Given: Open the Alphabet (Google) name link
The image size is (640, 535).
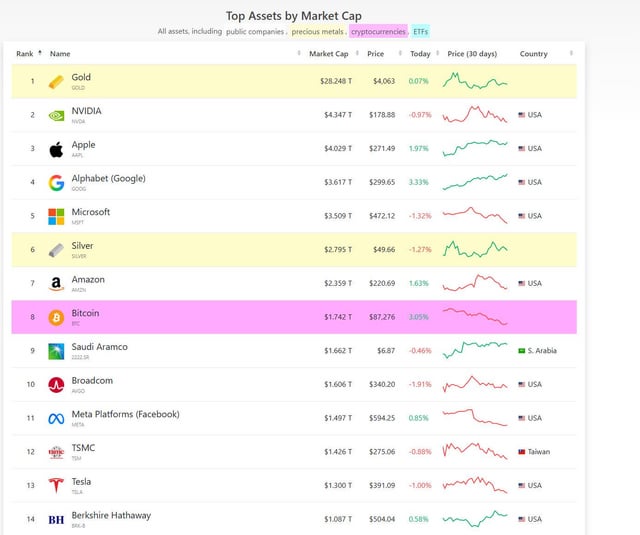Looking at the screenshot, I should pyautogui.click(x=109, y=178).
